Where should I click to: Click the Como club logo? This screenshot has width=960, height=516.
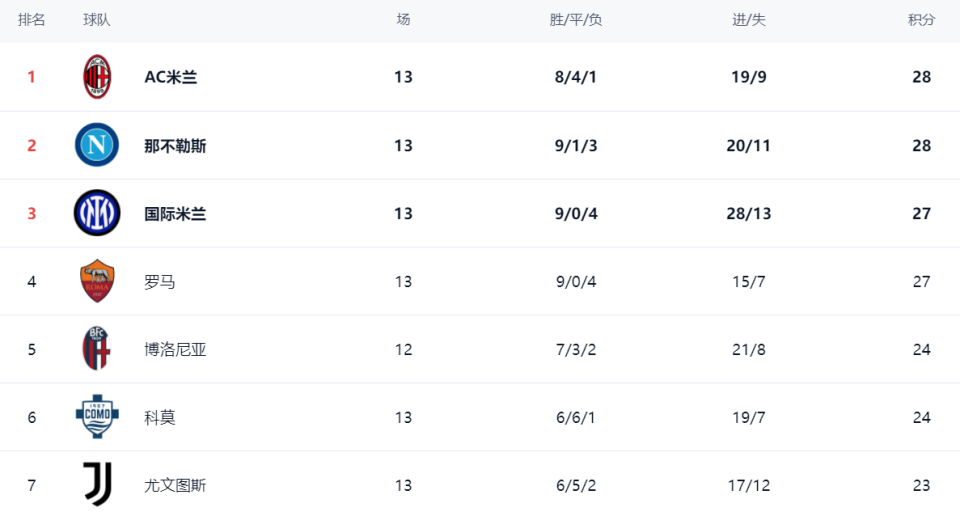point(97,417)
